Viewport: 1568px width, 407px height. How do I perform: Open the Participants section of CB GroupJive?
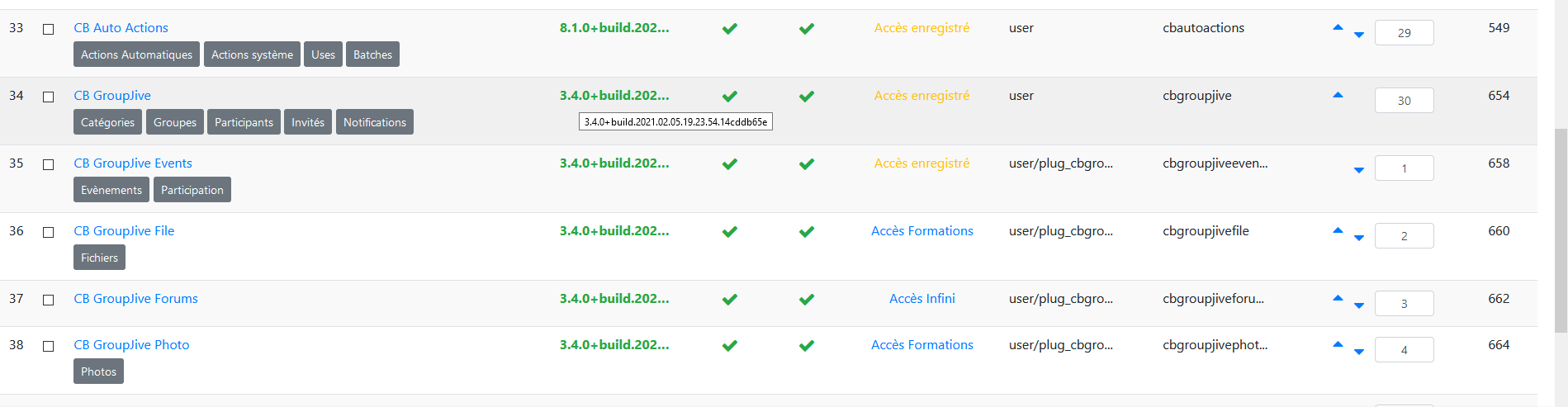tap(244, 122)
